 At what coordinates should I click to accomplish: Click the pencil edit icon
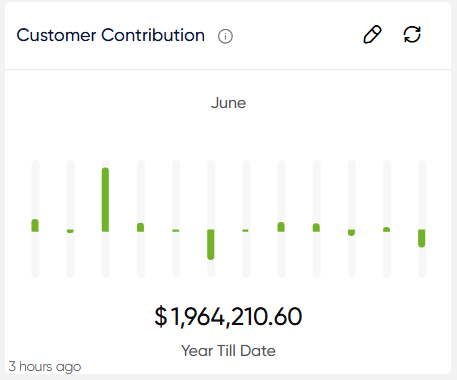pos(372,35)
